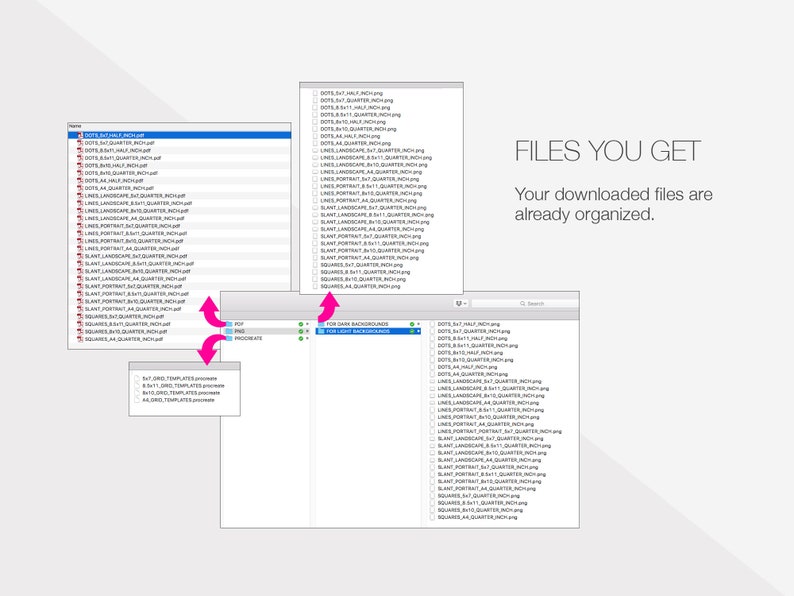Click sync checkmark beside FOR DARK BACKGROUNDS
Viewport: 794px width, 596px height.
click(x=412, y=324)
